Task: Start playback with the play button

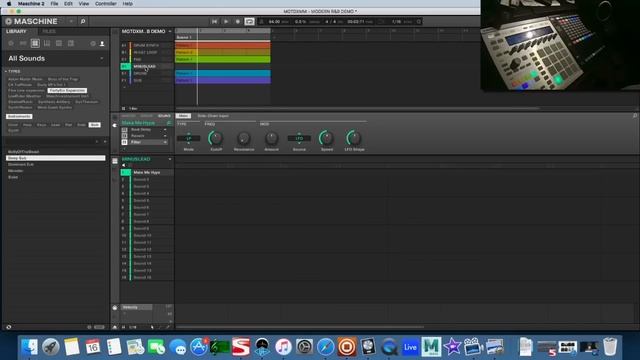Action: click(226, 21)
